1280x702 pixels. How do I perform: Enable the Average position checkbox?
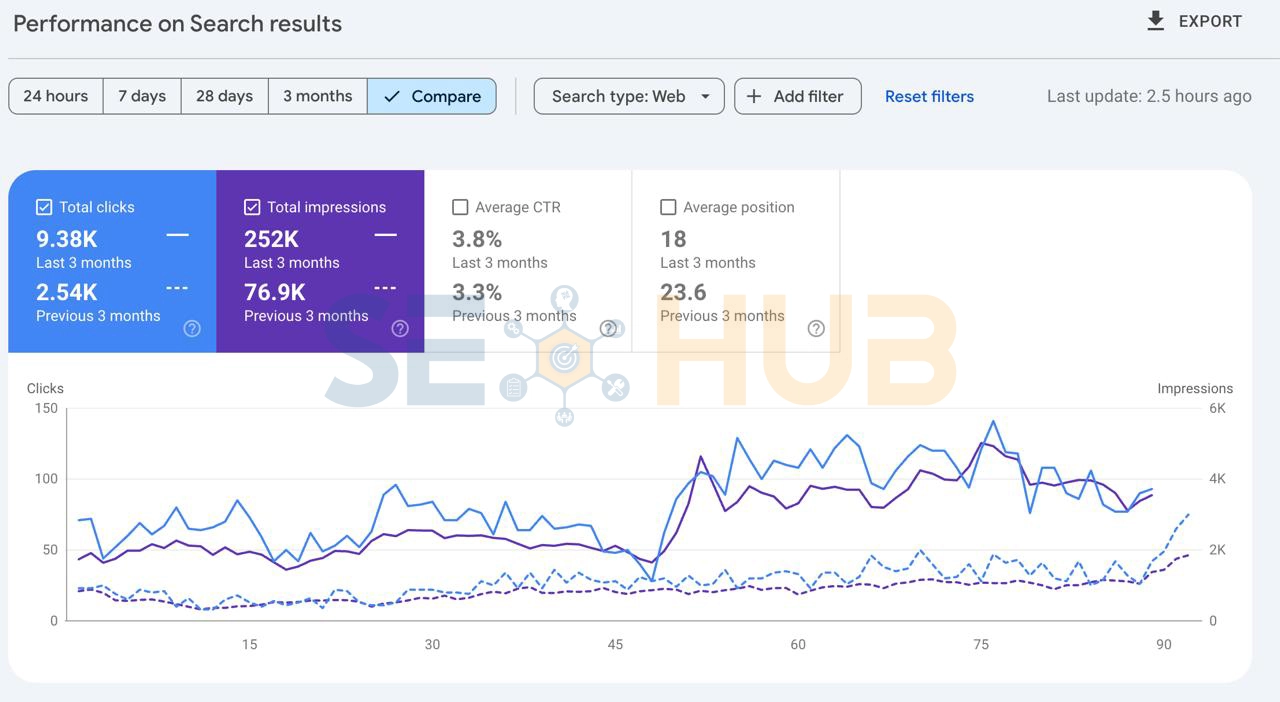(668, 207)
